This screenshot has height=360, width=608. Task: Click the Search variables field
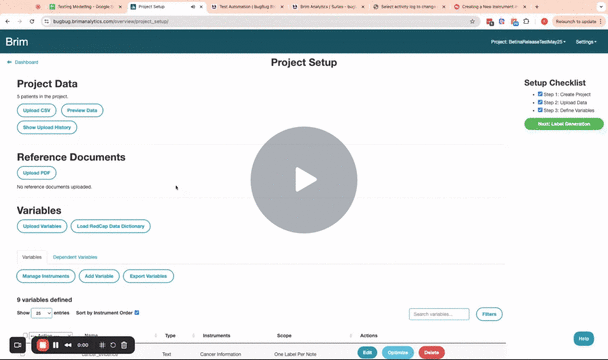(x=439, y=314)
